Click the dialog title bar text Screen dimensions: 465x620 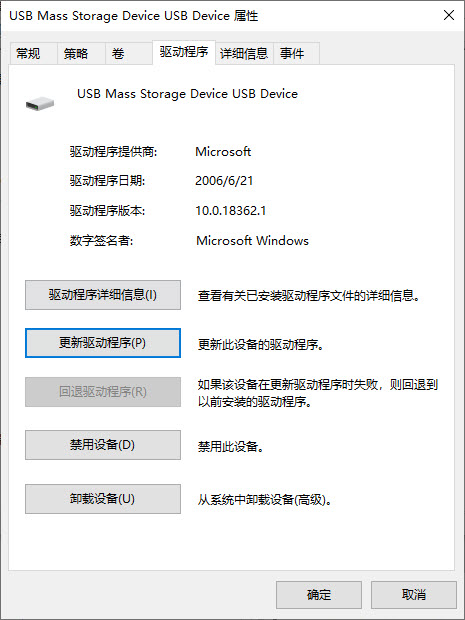(134, 16)
